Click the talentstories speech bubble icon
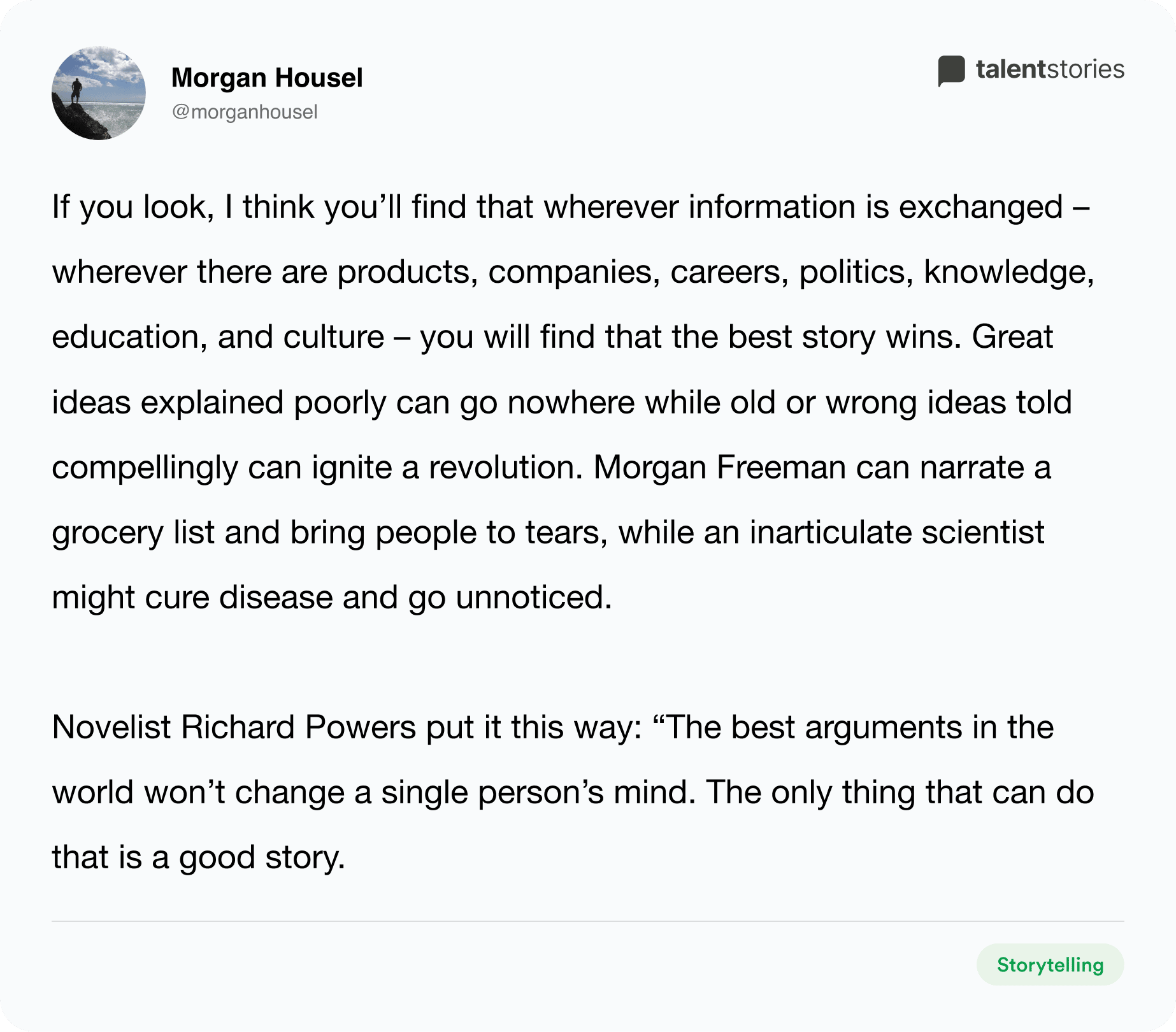 [x=951, y=71]
